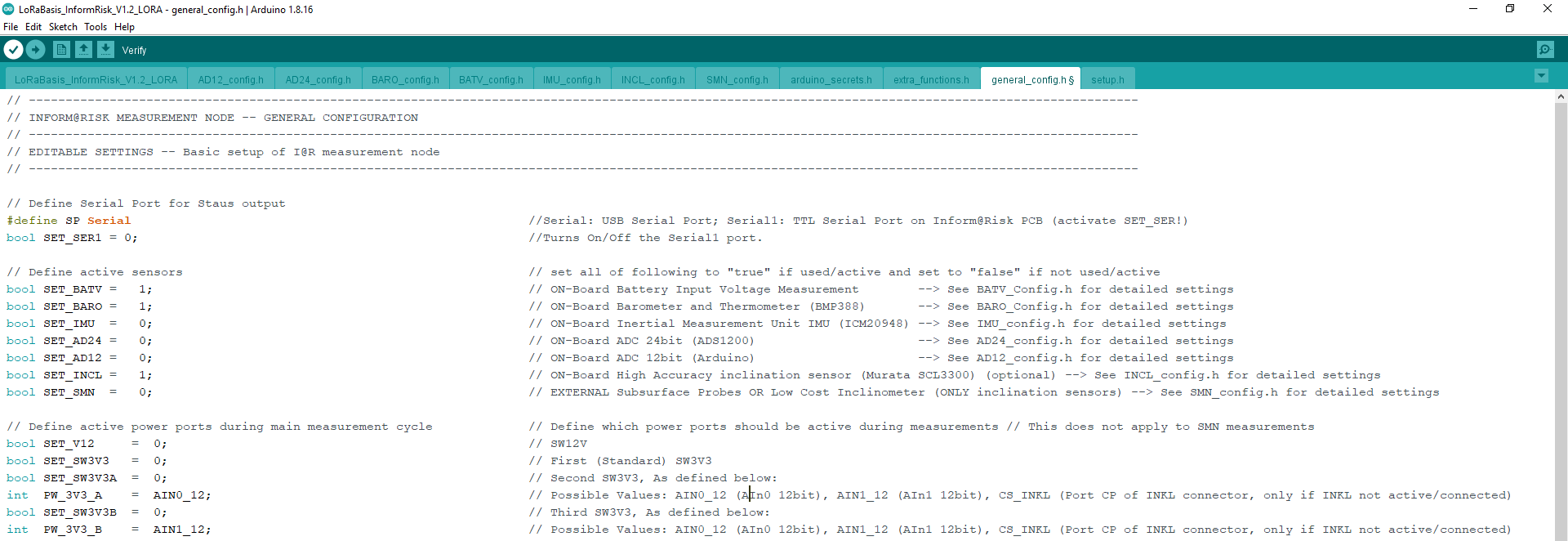1568x541 pixels.
Task: Open the File menu
Action: (11, 27)
